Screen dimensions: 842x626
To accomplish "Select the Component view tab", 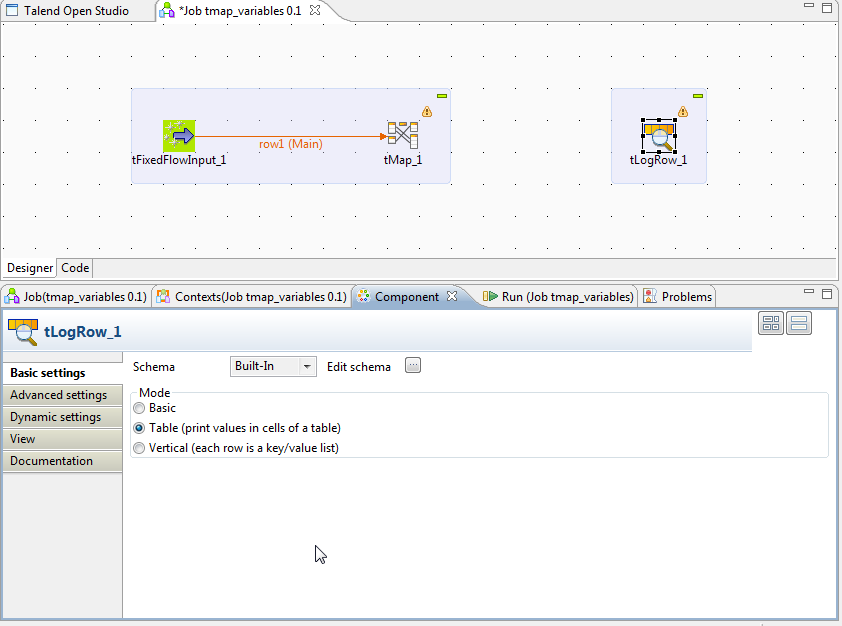I will [407, 297].
